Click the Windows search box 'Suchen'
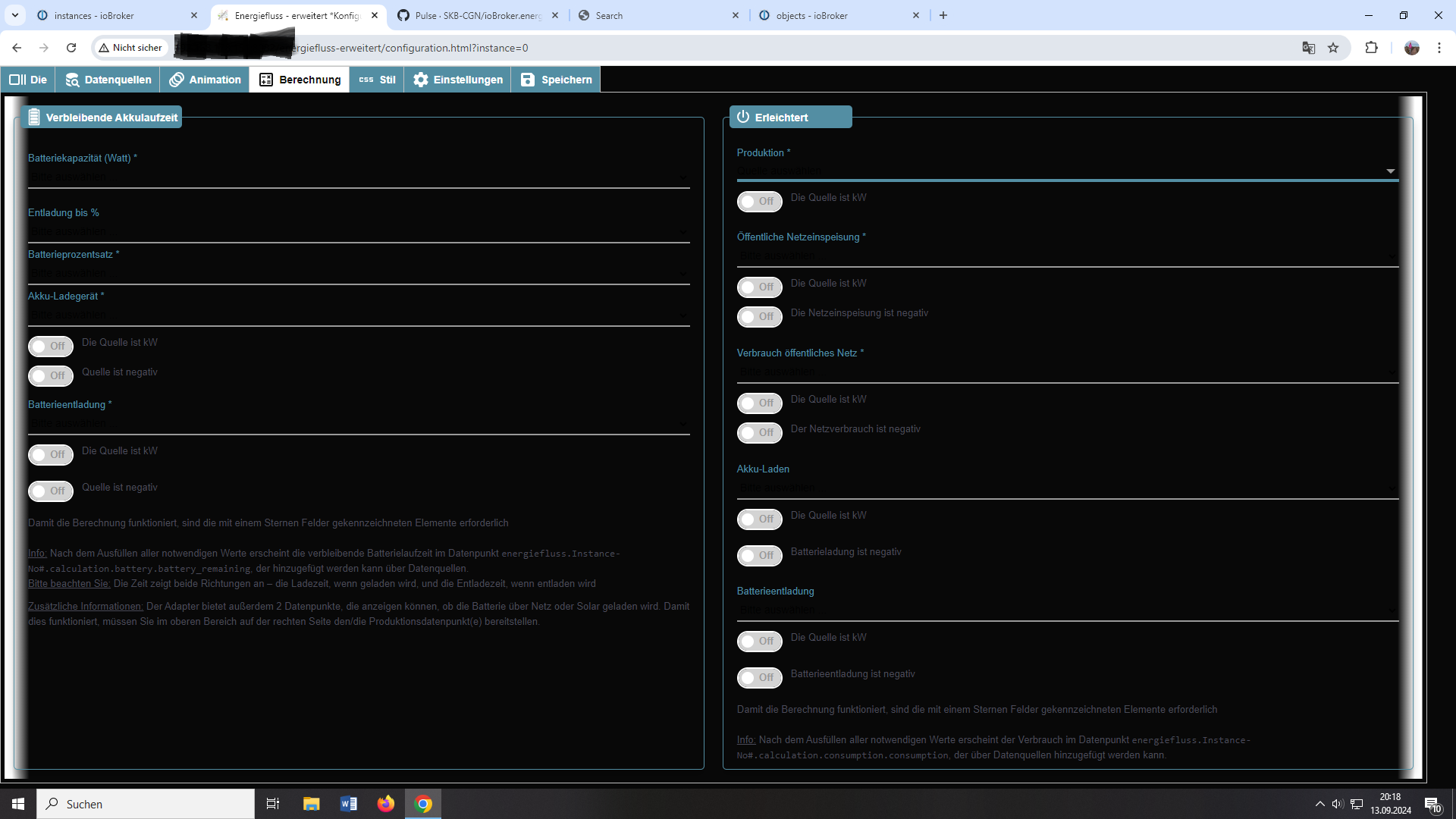 (146, 804)
